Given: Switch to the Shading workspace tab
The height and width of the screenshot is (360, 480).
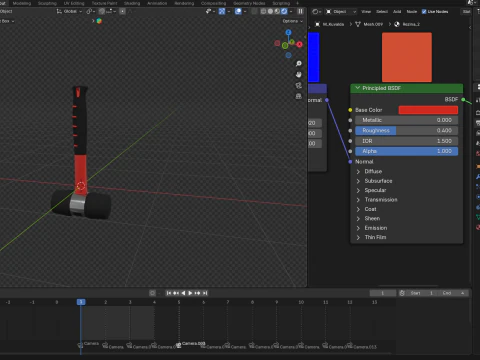Looking at the screenshot, I should tap(132, 3).
